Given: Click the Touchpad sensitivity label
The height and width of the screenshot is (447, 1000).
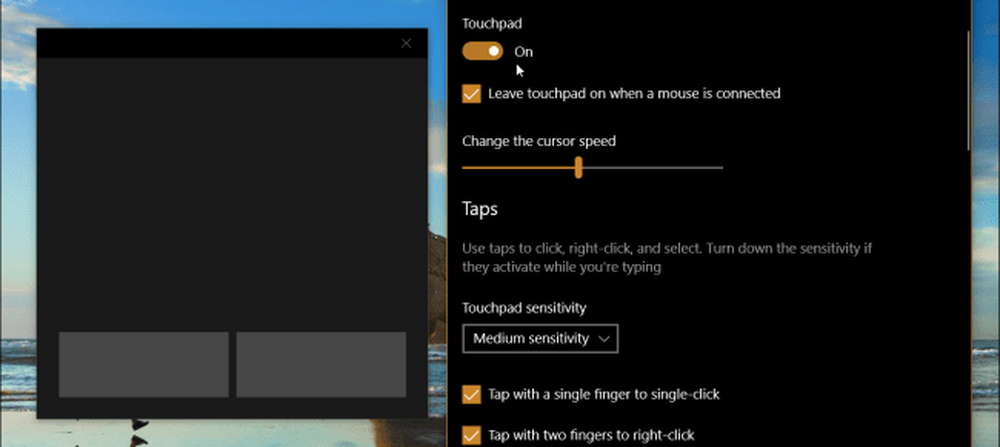Looking at the screenshot, I should (x=524, y=308).
